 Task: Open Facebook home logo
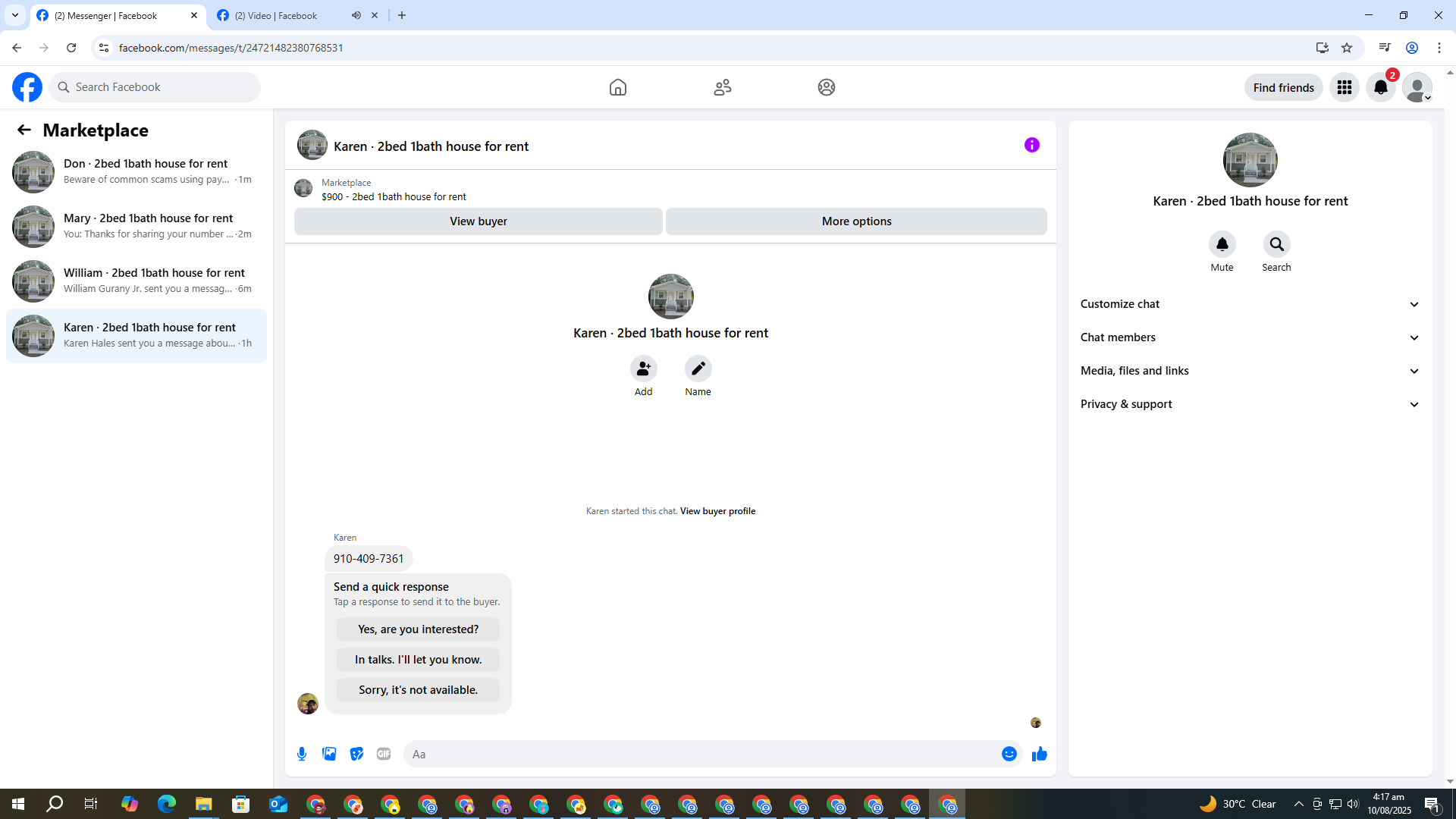[27, 87]
